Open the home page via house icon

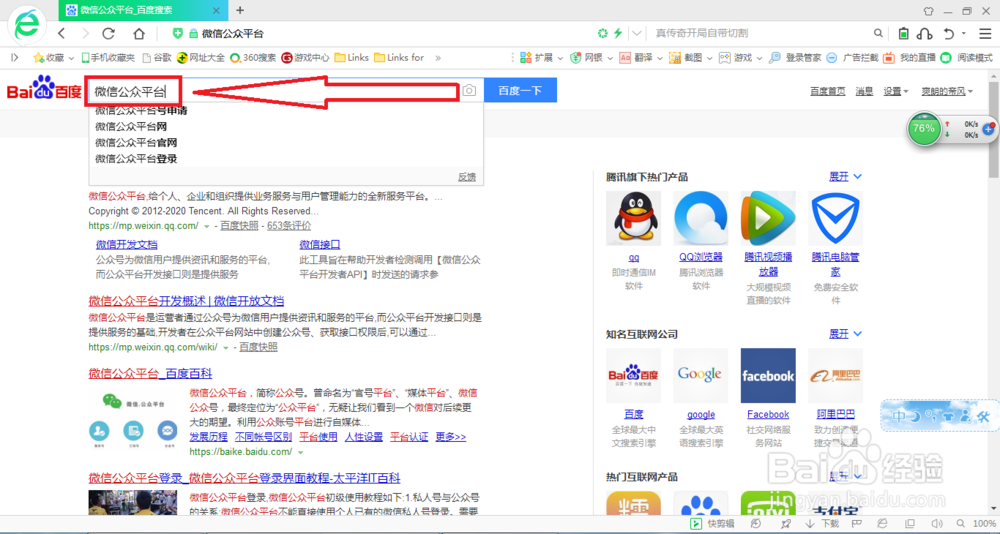click(138, 34)
